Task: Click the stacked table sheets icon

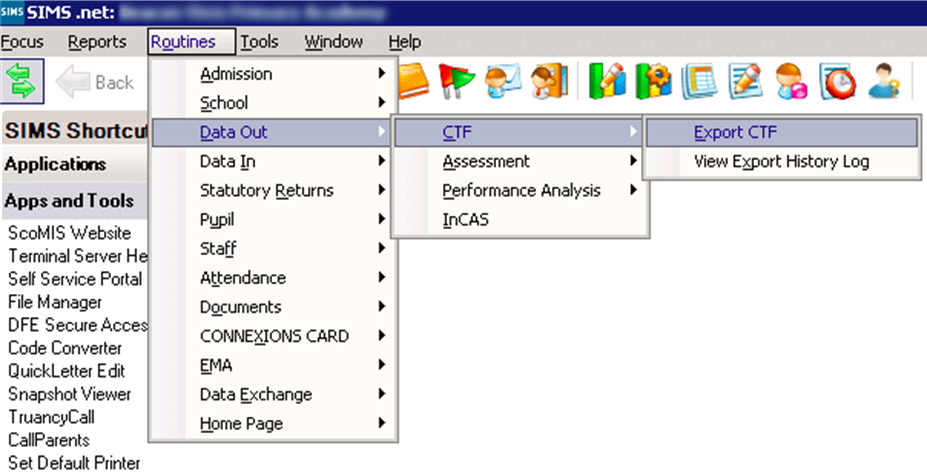Action: [699, 82]
